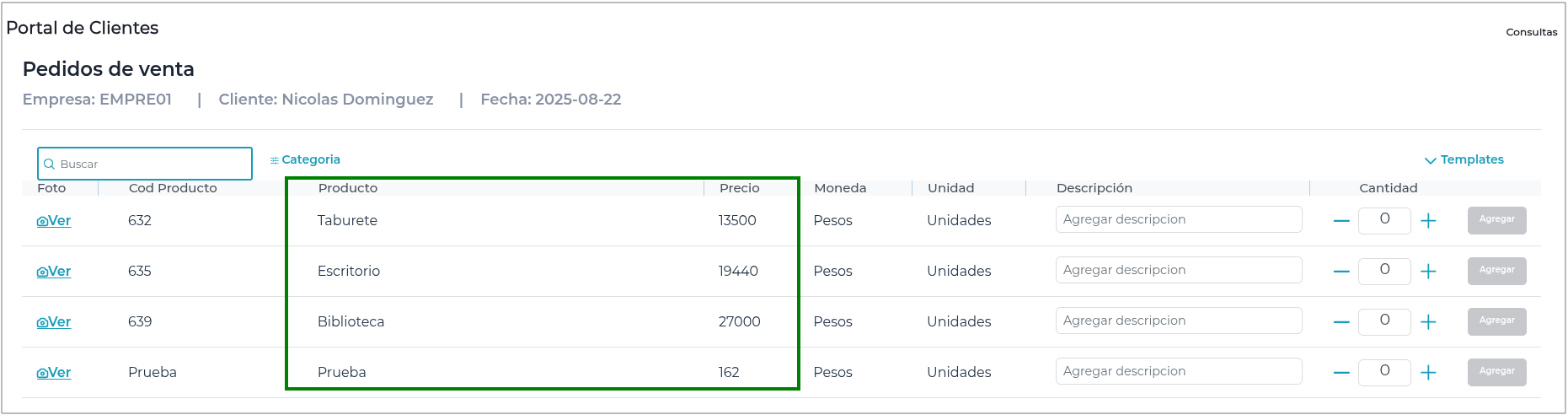Decrease quantity for Biblioteca
Image resolution: width=1568 pixels, height=415 pixels.
[x=1341, y=322]
